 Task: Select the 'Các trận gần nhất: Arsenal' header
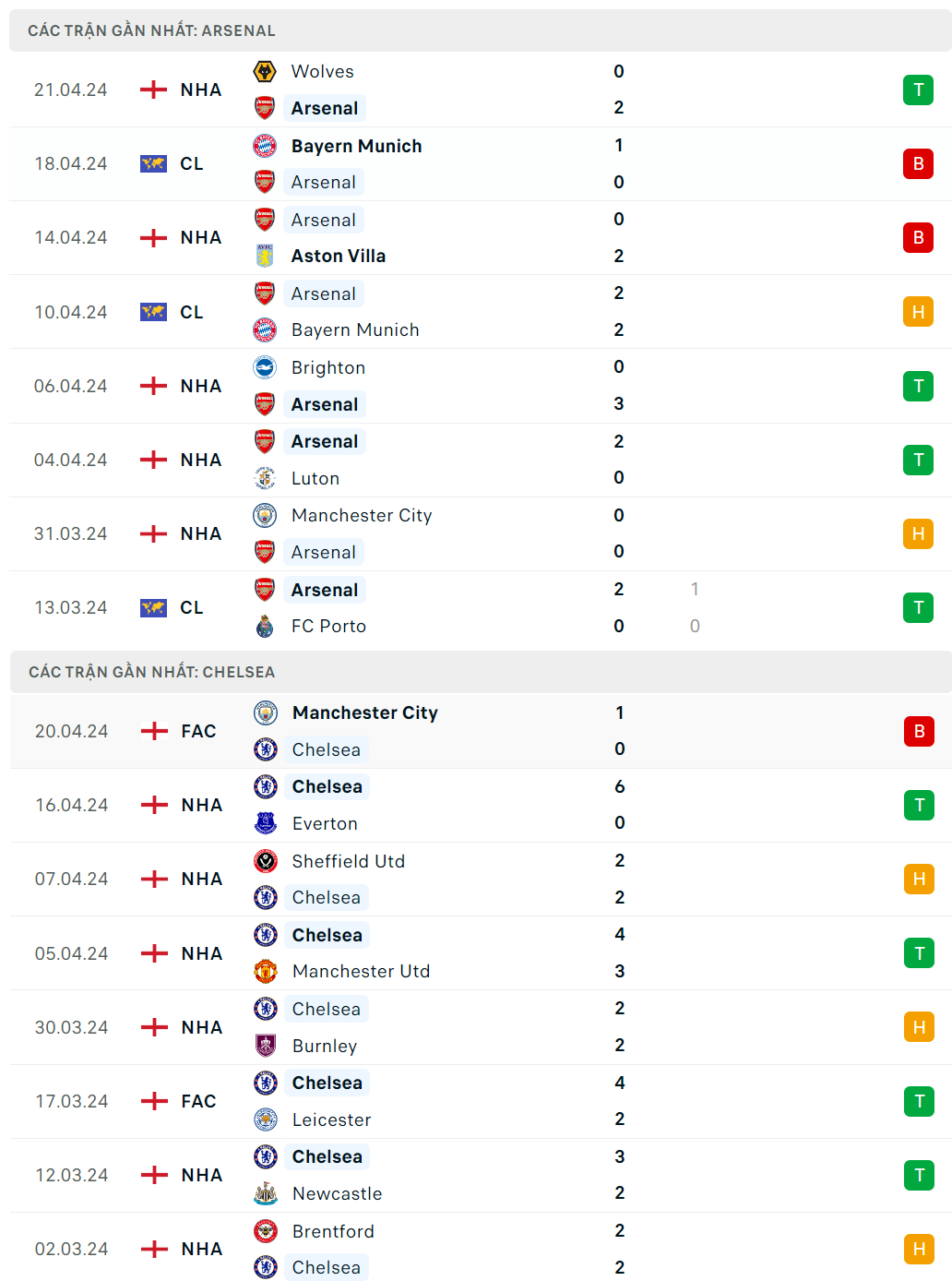click(151, 30)
